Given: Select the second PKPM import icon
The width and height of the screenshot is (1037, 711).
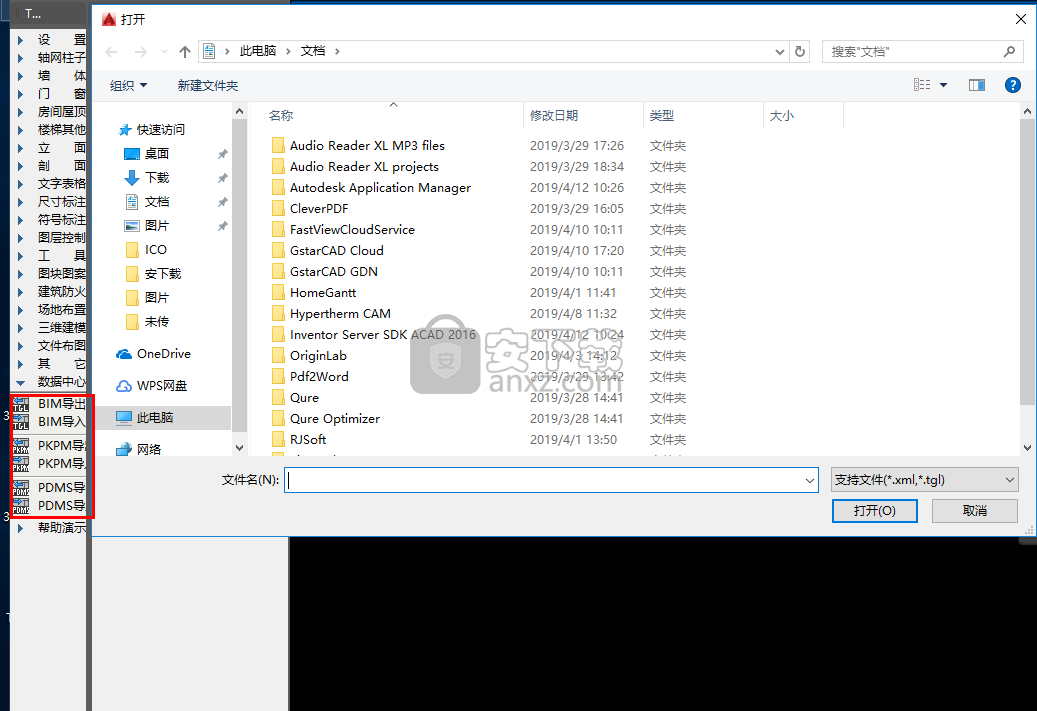Looking at the screenshot, I should point(21,464).
